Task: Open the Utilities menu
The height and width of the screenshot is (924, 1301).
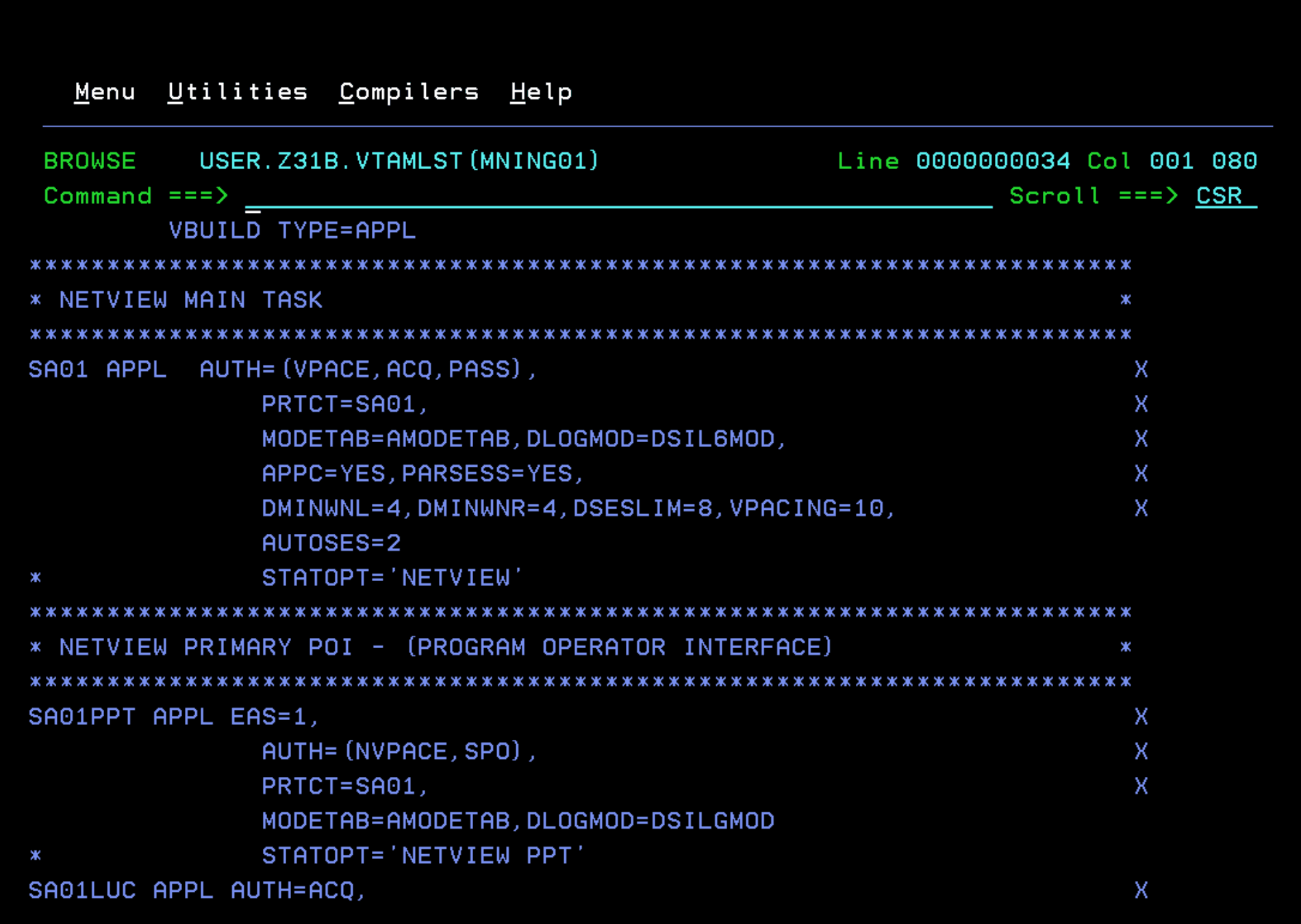Action: click(238, 92)
